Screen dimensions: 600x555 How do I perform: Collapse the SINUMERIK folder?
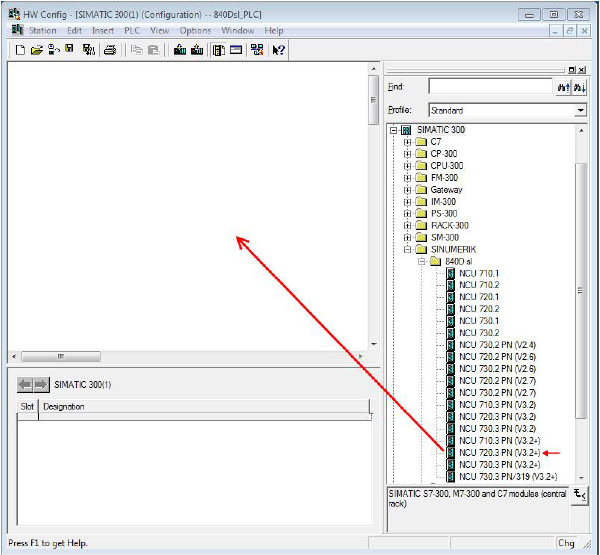click(408, 250)
